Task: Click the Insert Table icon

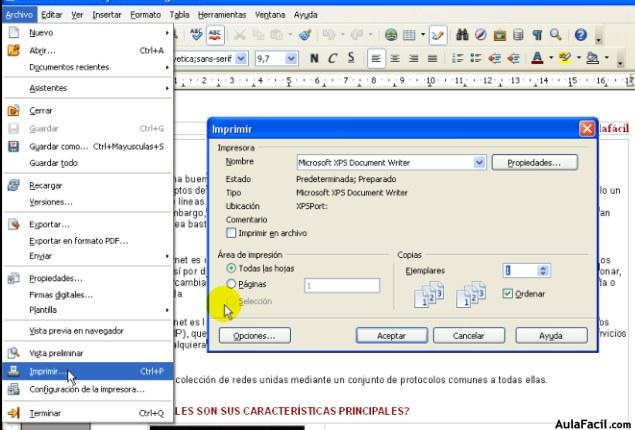Action: coord(409,35)
